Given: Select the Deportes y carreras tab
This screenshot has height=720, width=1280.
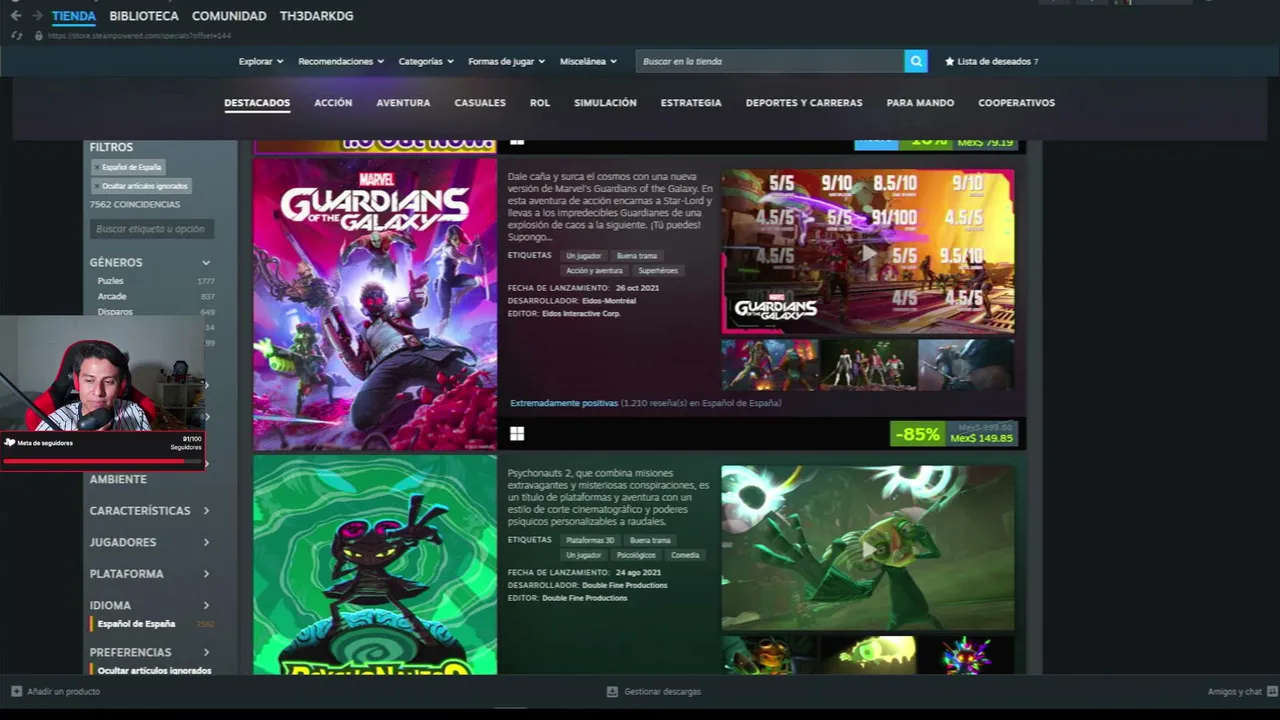Looking at the screenshot, I should tap(804, 103).
